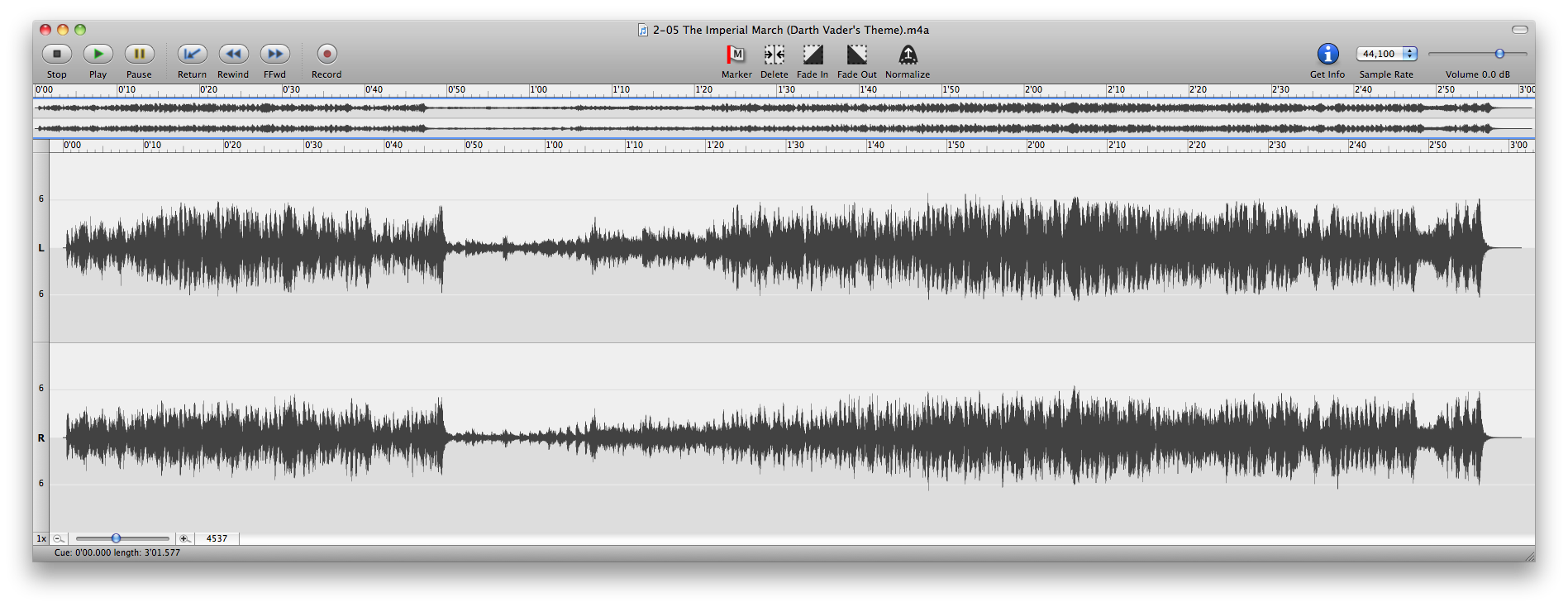Screen dimensions: 1568x607
Task: Stop audio playback
Action: click(57, 54)
